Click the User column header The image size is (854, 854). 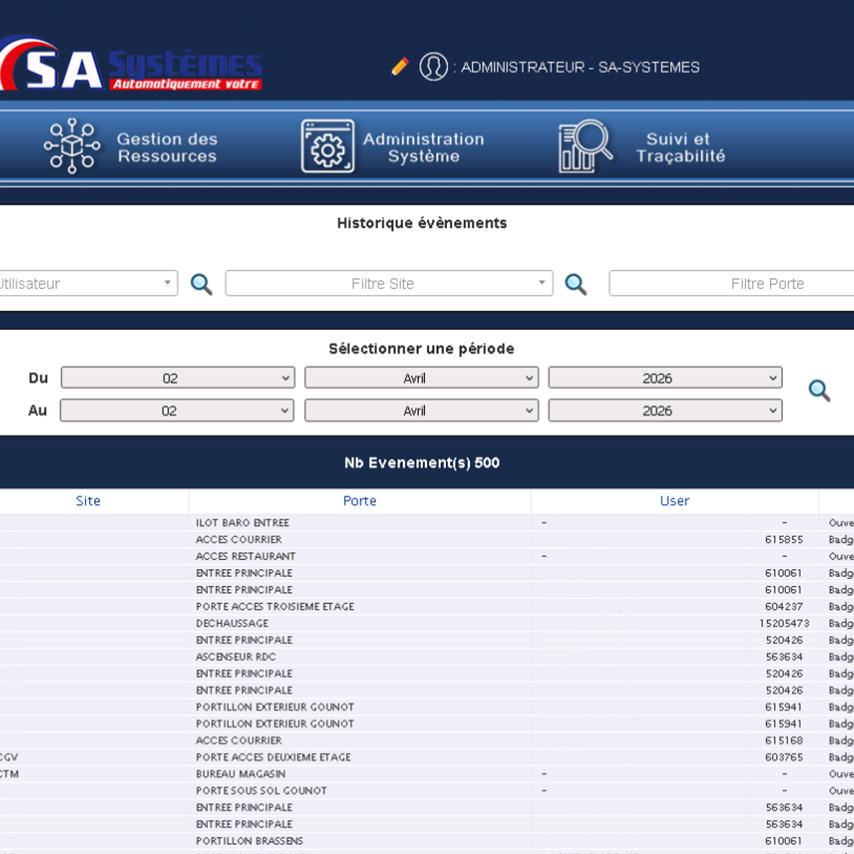click(x=674, y=501)
